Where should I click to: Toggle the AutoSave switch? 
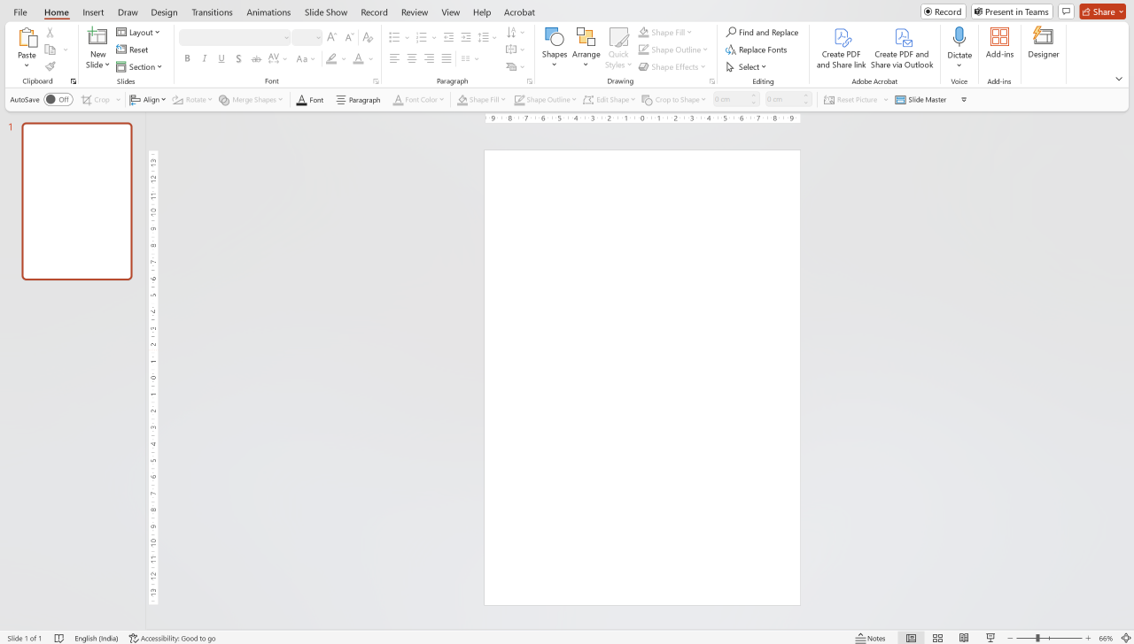[58, 100]
